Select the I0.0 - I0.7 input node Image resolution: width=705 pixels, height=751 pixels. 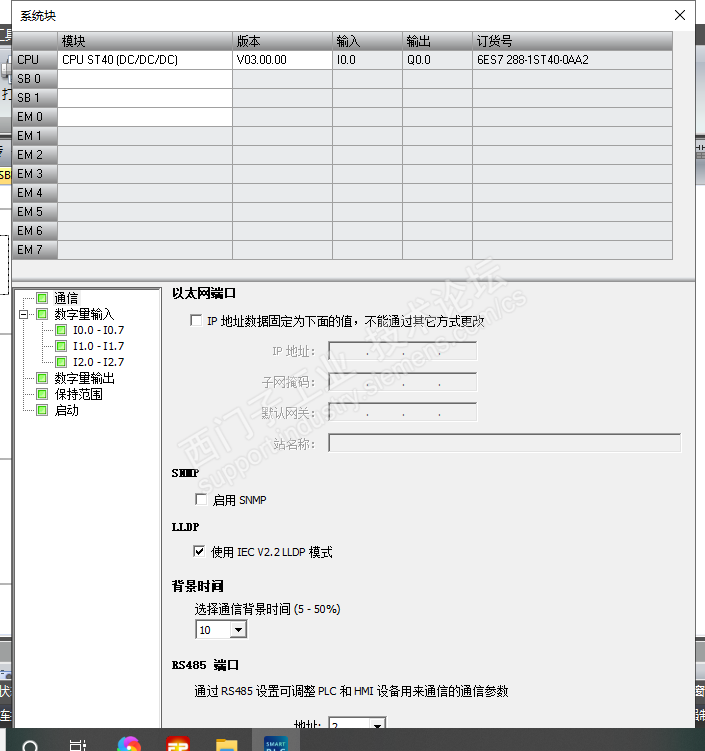click(x=98, y=330)
